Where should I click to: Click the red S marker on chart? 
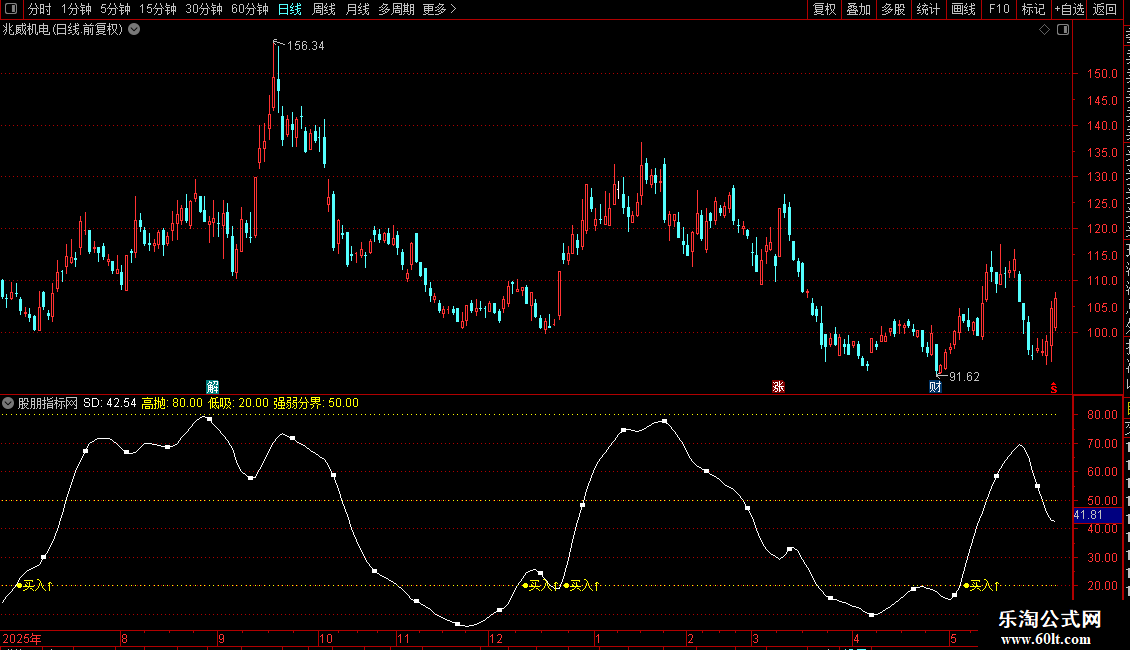1054,388
